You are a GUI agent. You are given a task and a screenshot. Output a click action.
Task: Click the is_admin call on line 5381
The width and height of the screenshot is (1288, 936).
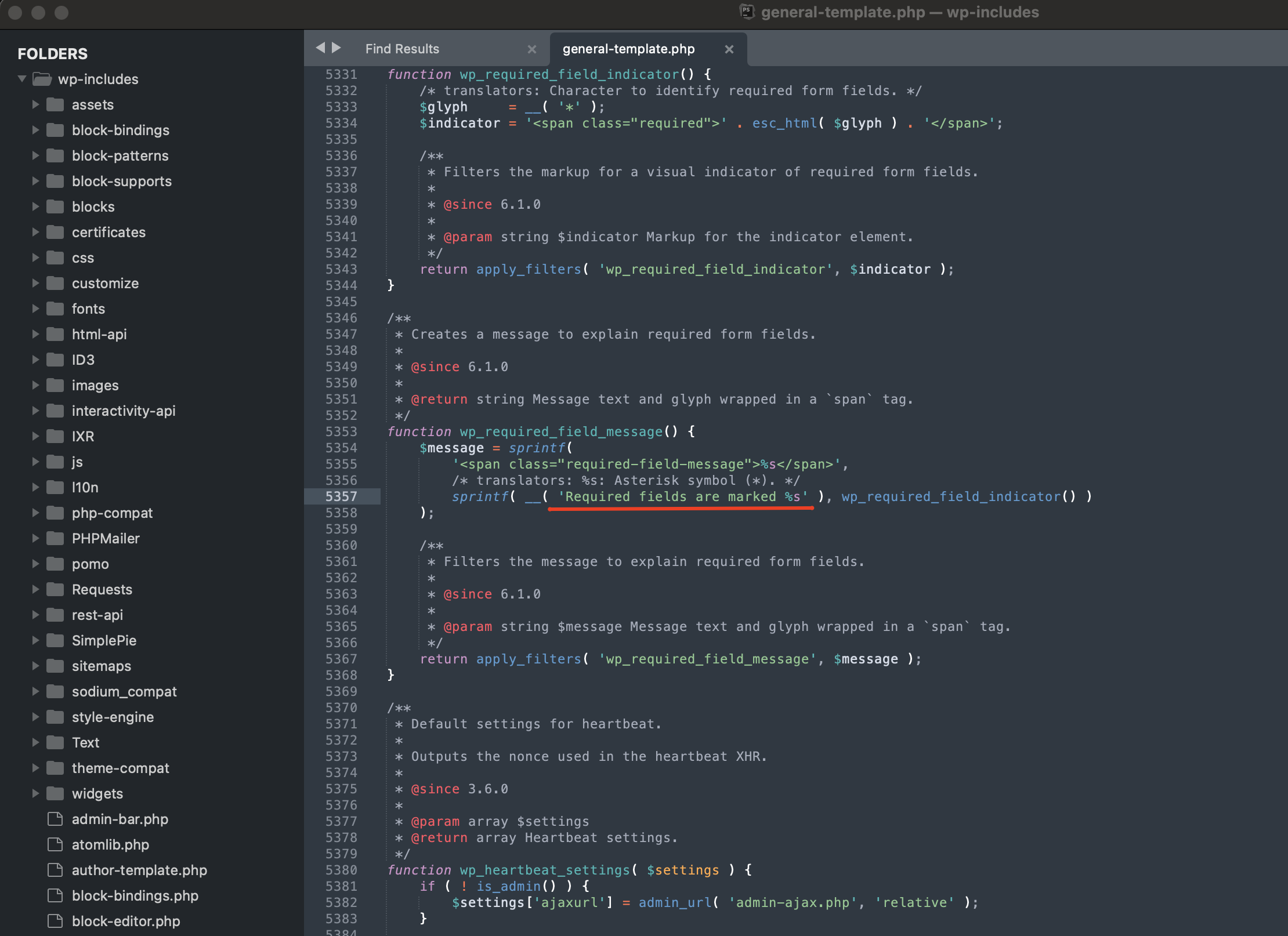tap(508, 886)
